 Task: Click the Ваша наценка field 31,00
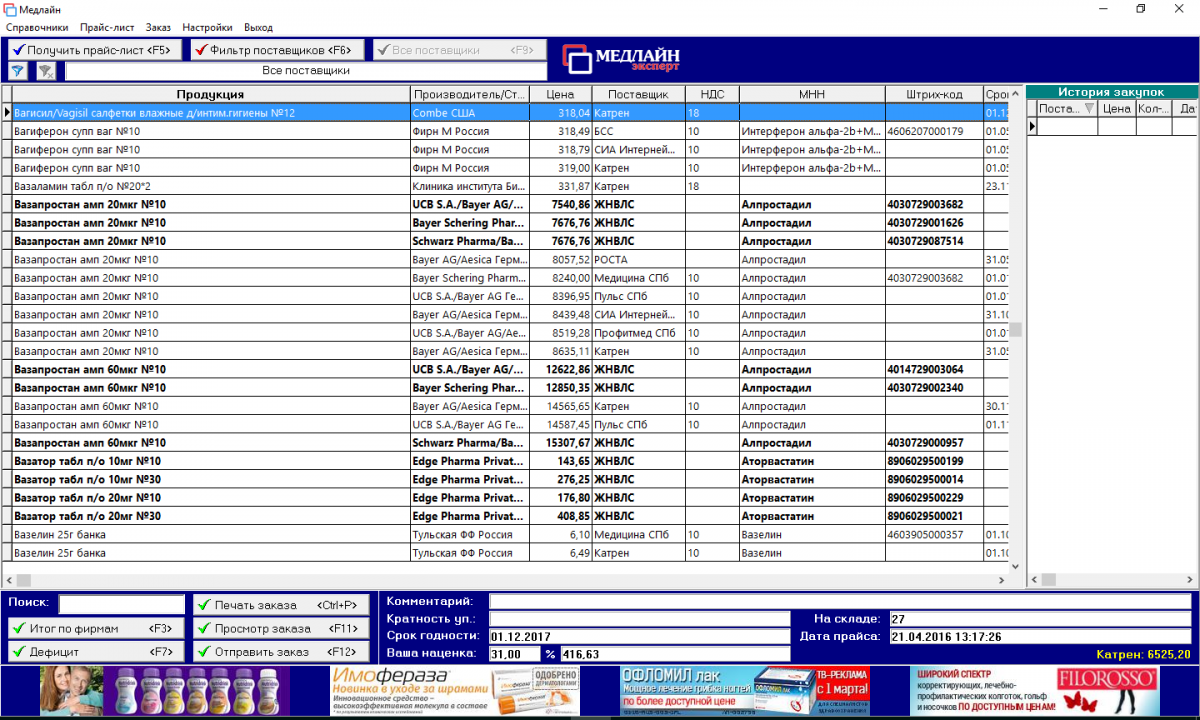coord(514,654)
